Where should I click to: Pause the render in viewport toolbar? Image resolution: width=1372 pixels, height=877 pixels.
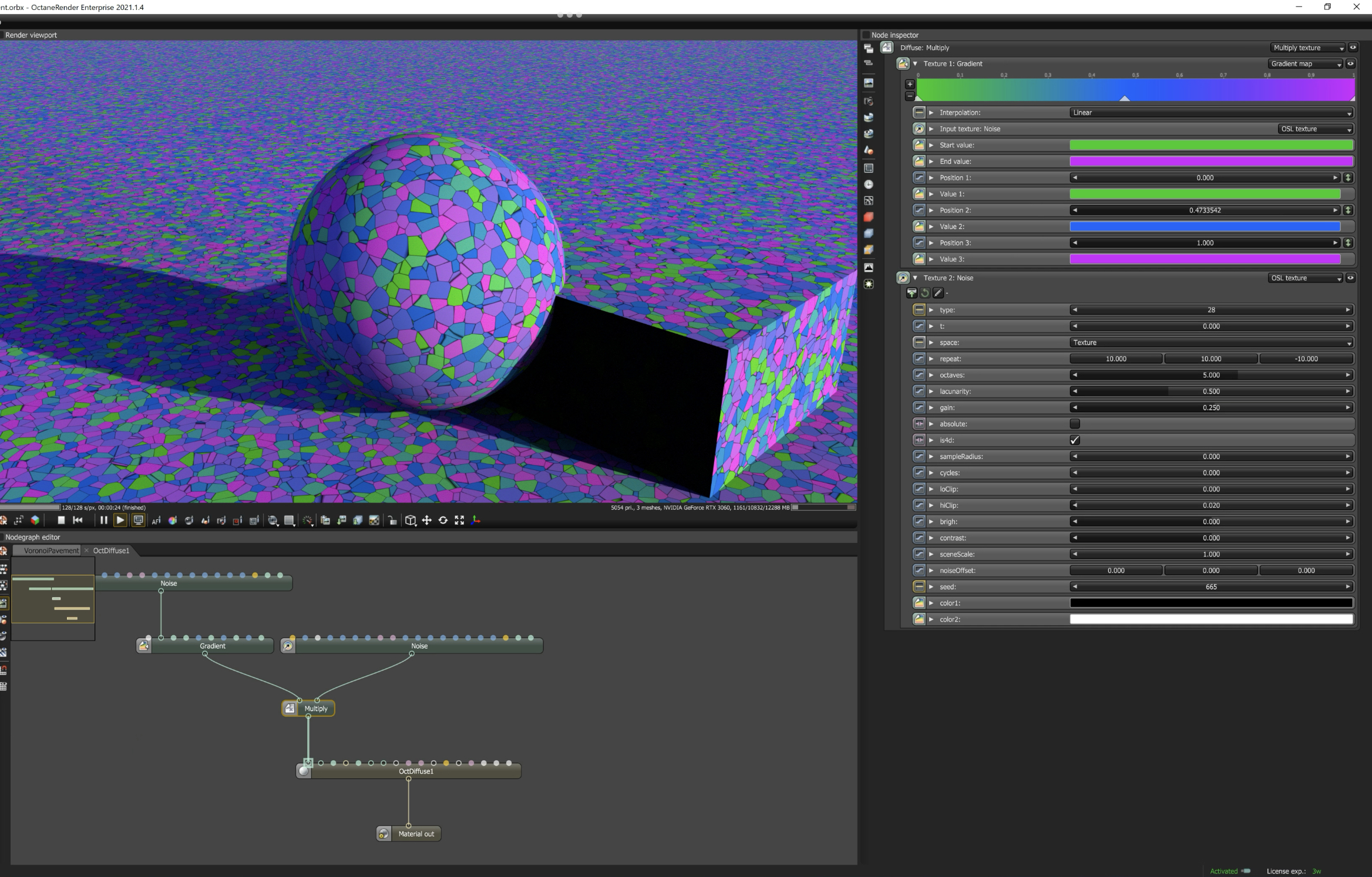coord(103,520)
